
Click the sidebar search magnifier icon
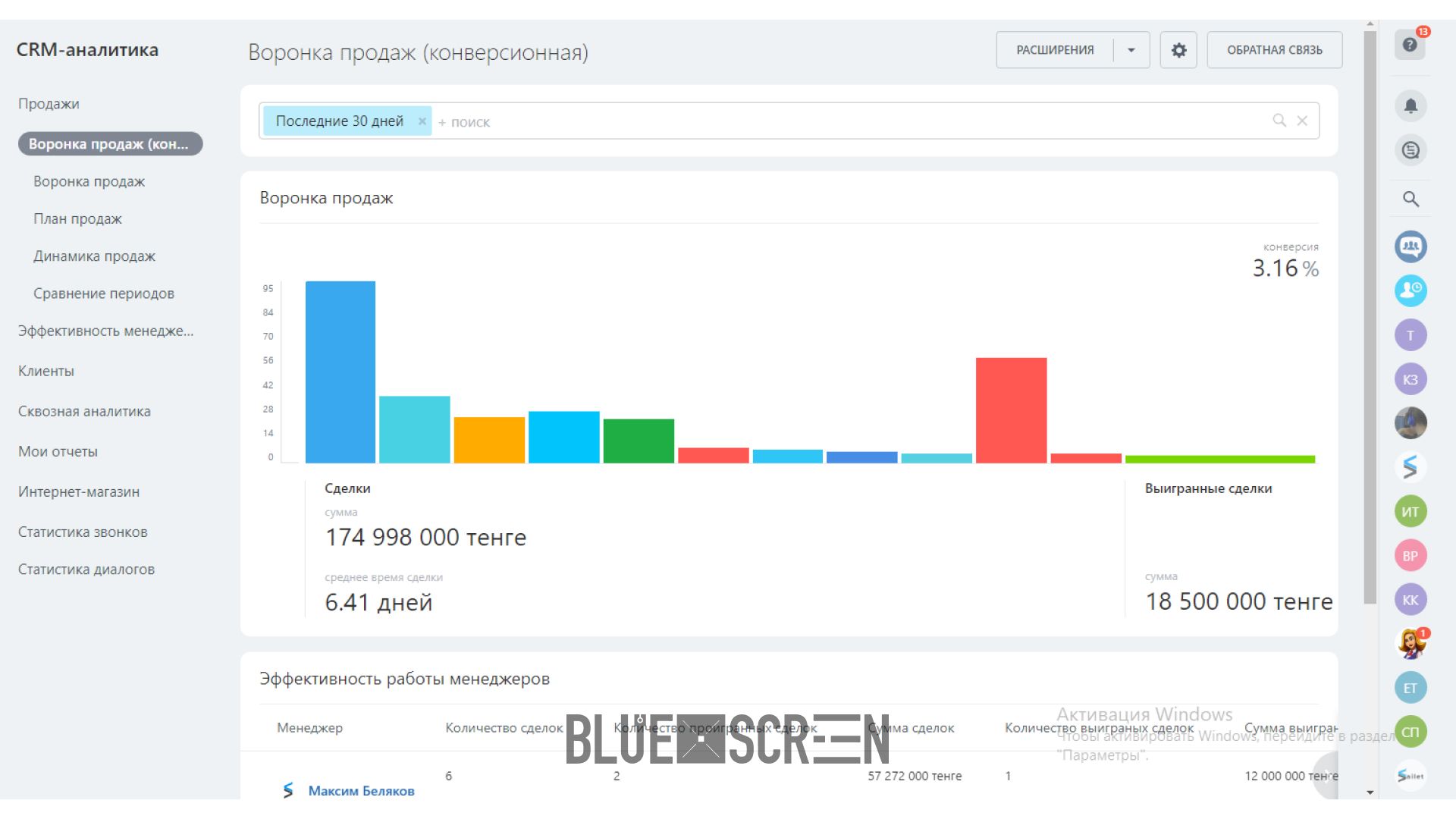[x=1410, y=199]
